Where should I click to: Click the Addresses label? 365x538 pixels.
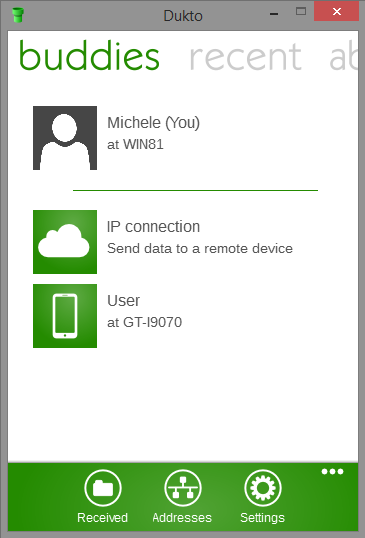(182, 517)
